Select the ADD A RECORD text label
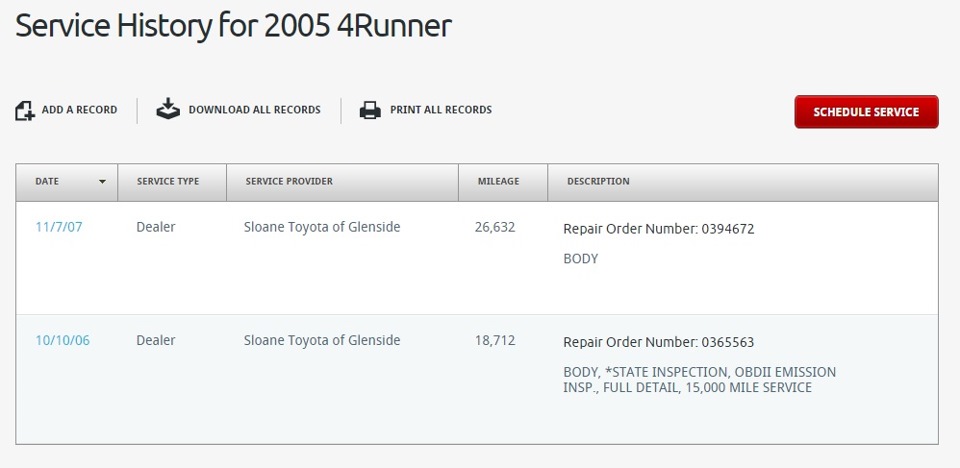The image size is (960, 468). click(x=80, y=110)
